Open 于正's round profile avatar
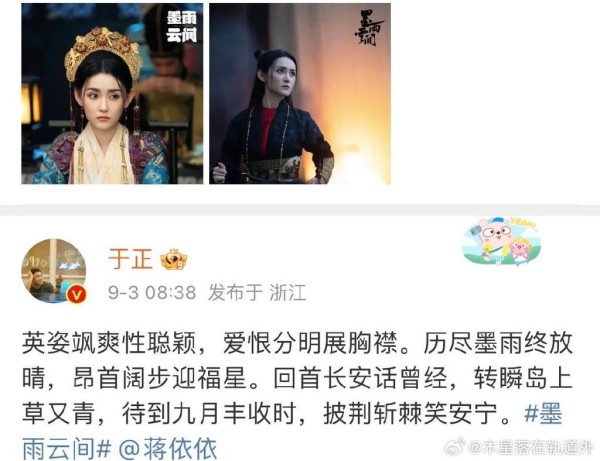 [54, 271]
